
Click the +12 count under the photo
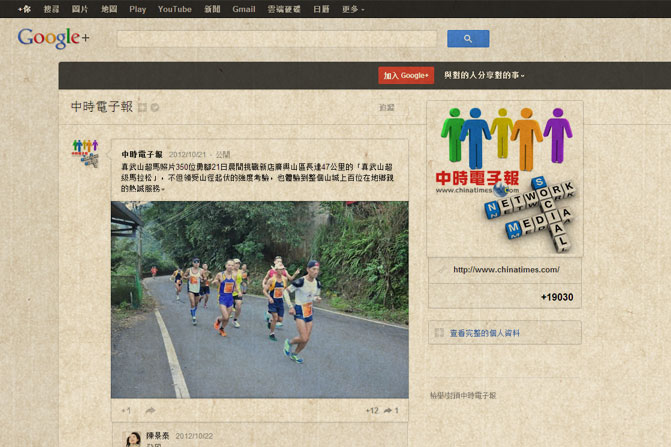[372, 411]
